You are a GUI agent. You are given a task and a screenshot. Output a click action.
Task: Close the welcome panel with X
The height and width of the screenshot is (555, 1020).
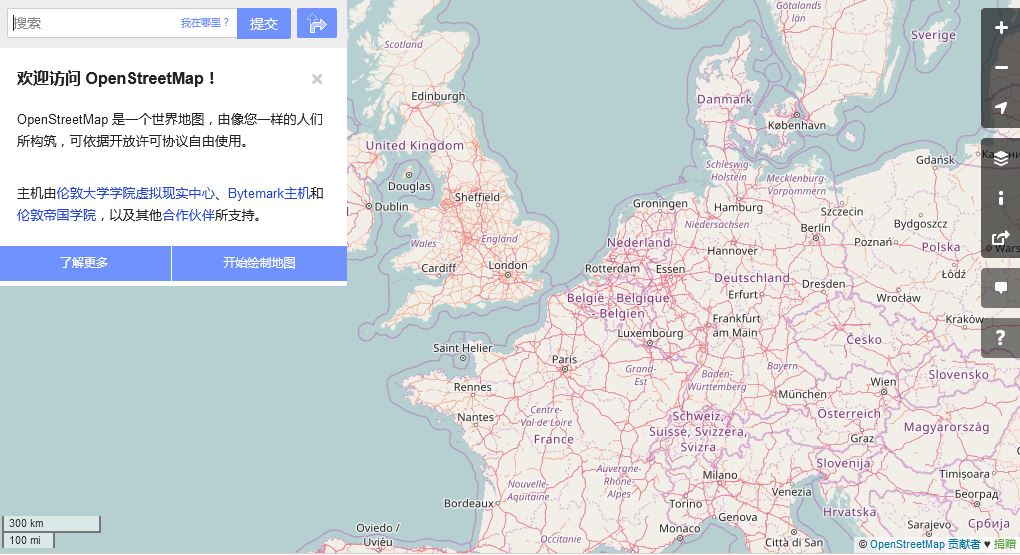[x=317, y=79]
